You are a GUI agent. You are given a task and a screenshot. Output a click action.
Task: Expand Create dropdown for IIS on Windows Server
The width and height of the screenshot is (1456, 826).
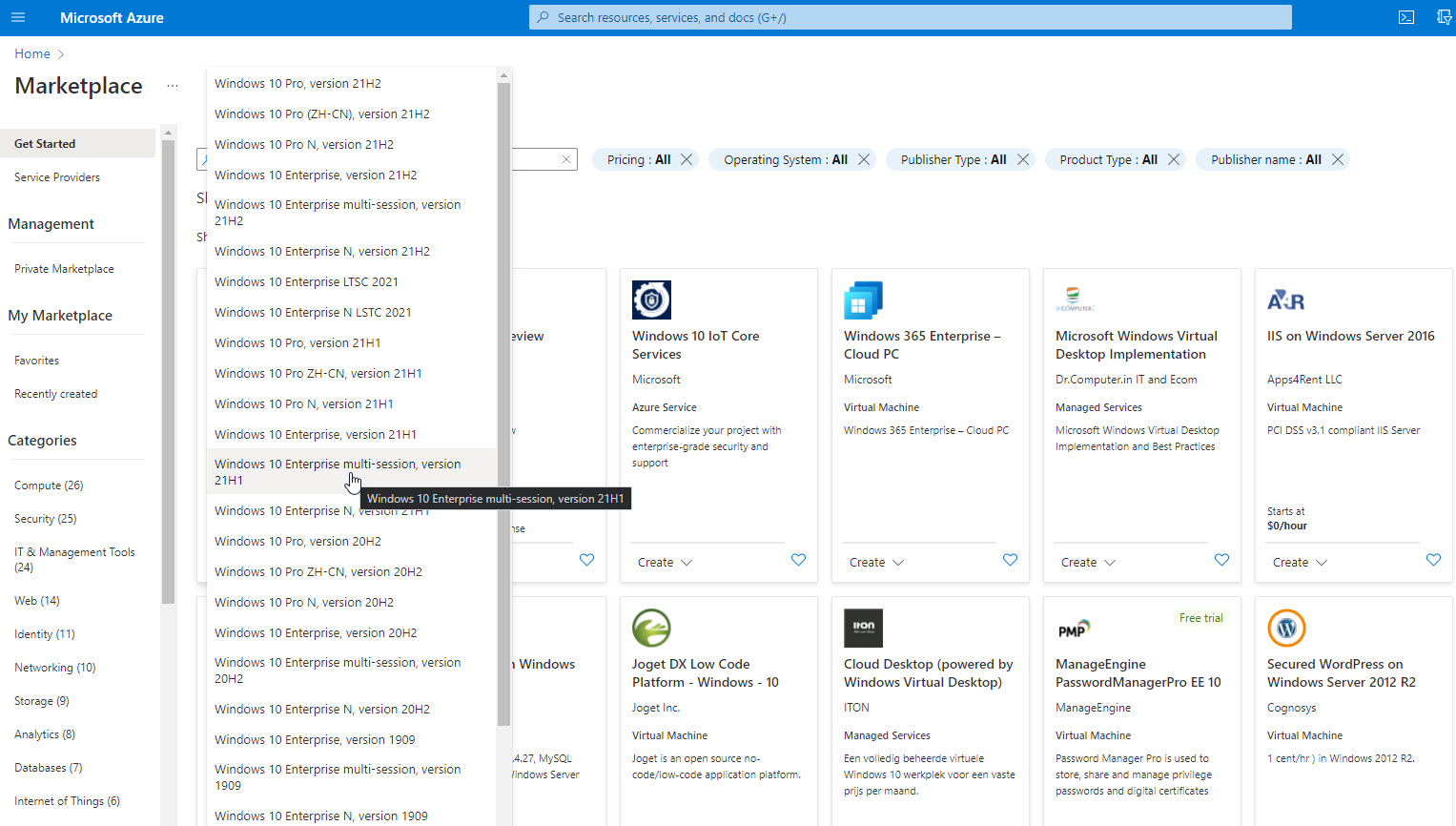click(1300, 563)
